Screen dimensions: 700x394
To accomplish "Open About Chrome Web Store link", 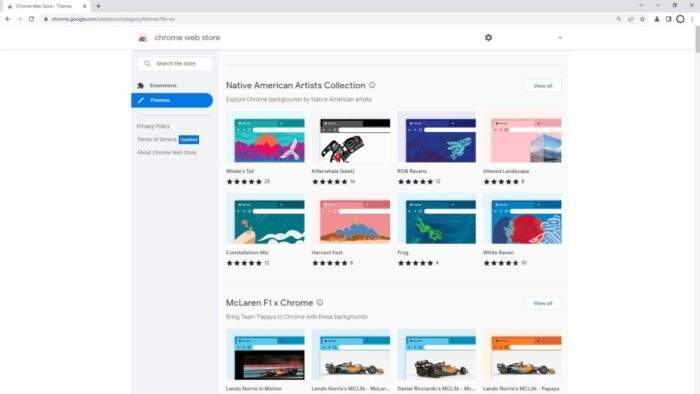I will pyautogui.click(x=167, y=153).
